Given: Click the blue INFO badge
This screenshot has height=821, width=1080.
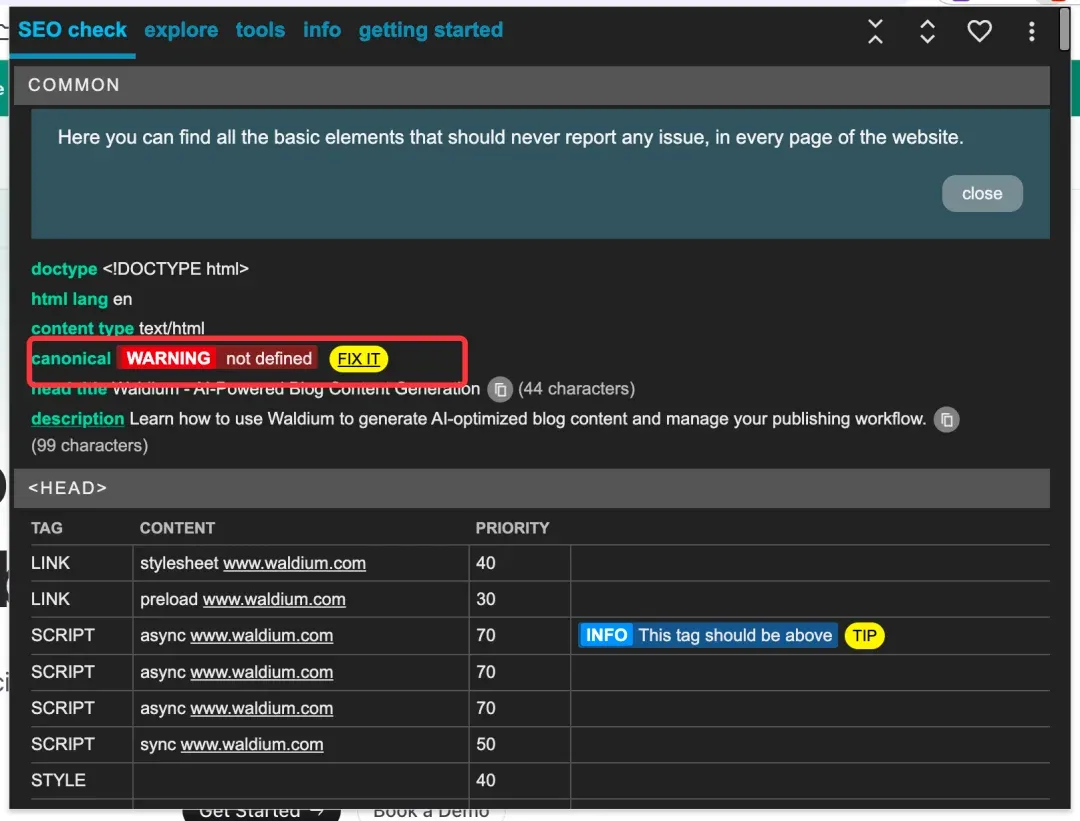Looking at the screenshot, I should click(606, 635).
